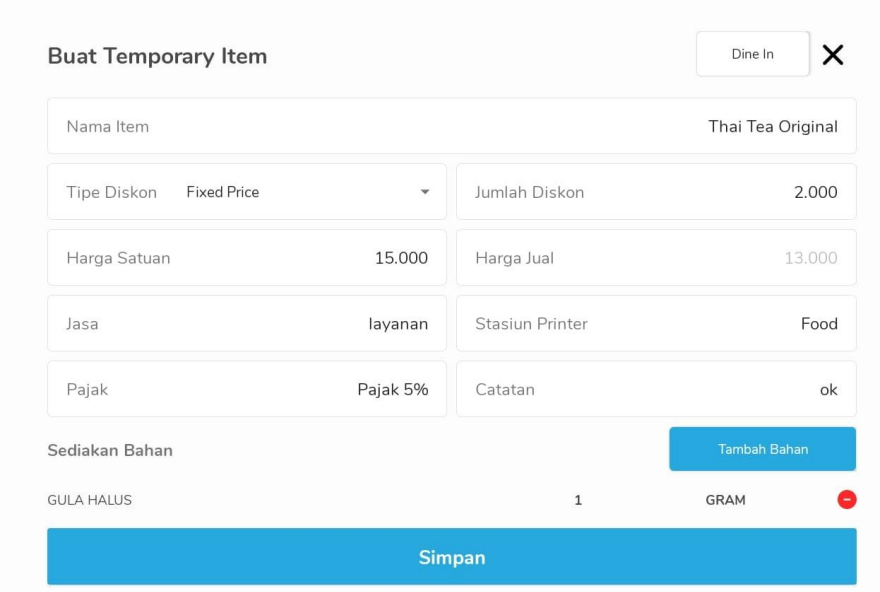Click the Tambah Bahan button

click(x=762, y=449)
